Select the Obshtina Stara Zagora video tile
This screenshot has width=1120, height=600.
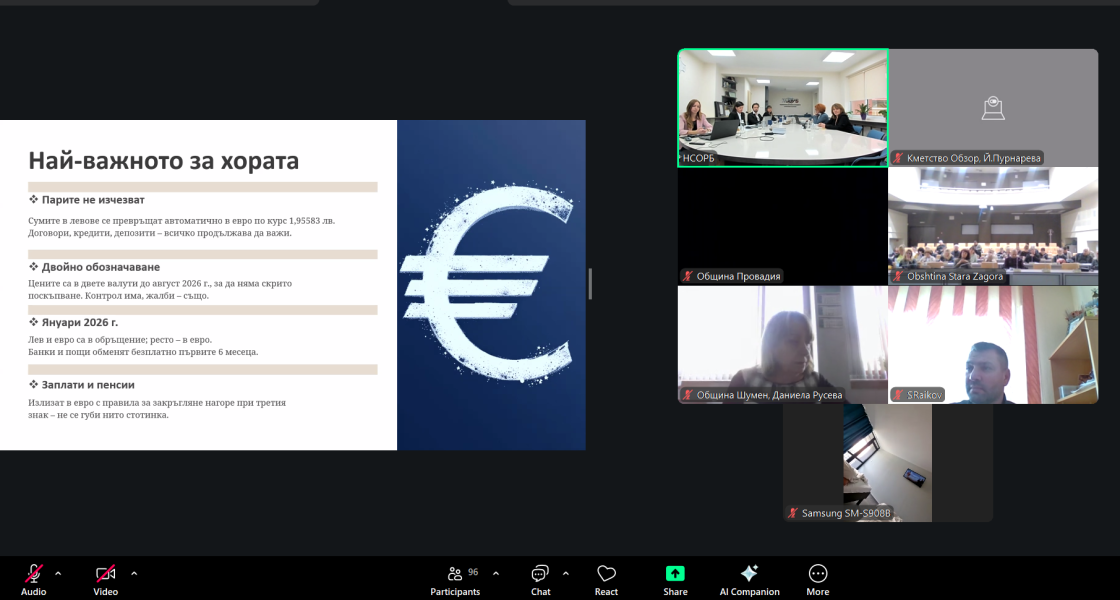coord(994,226)
